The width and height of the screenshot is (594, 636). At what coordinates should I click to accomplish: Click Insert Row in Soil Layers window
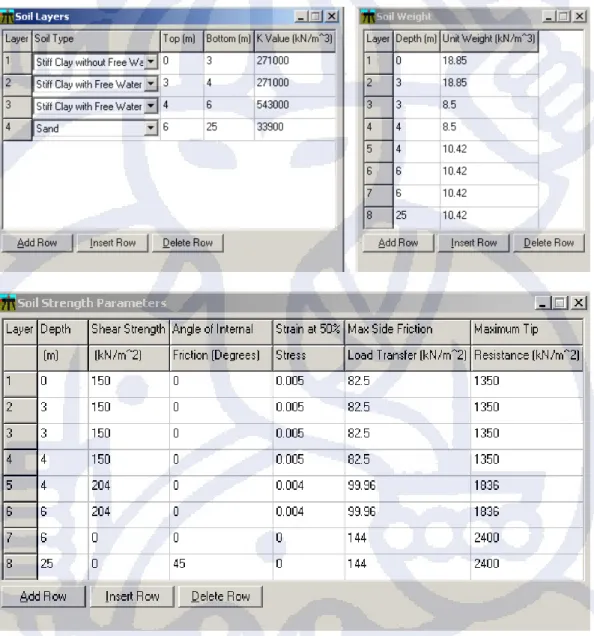coord(112,243)
